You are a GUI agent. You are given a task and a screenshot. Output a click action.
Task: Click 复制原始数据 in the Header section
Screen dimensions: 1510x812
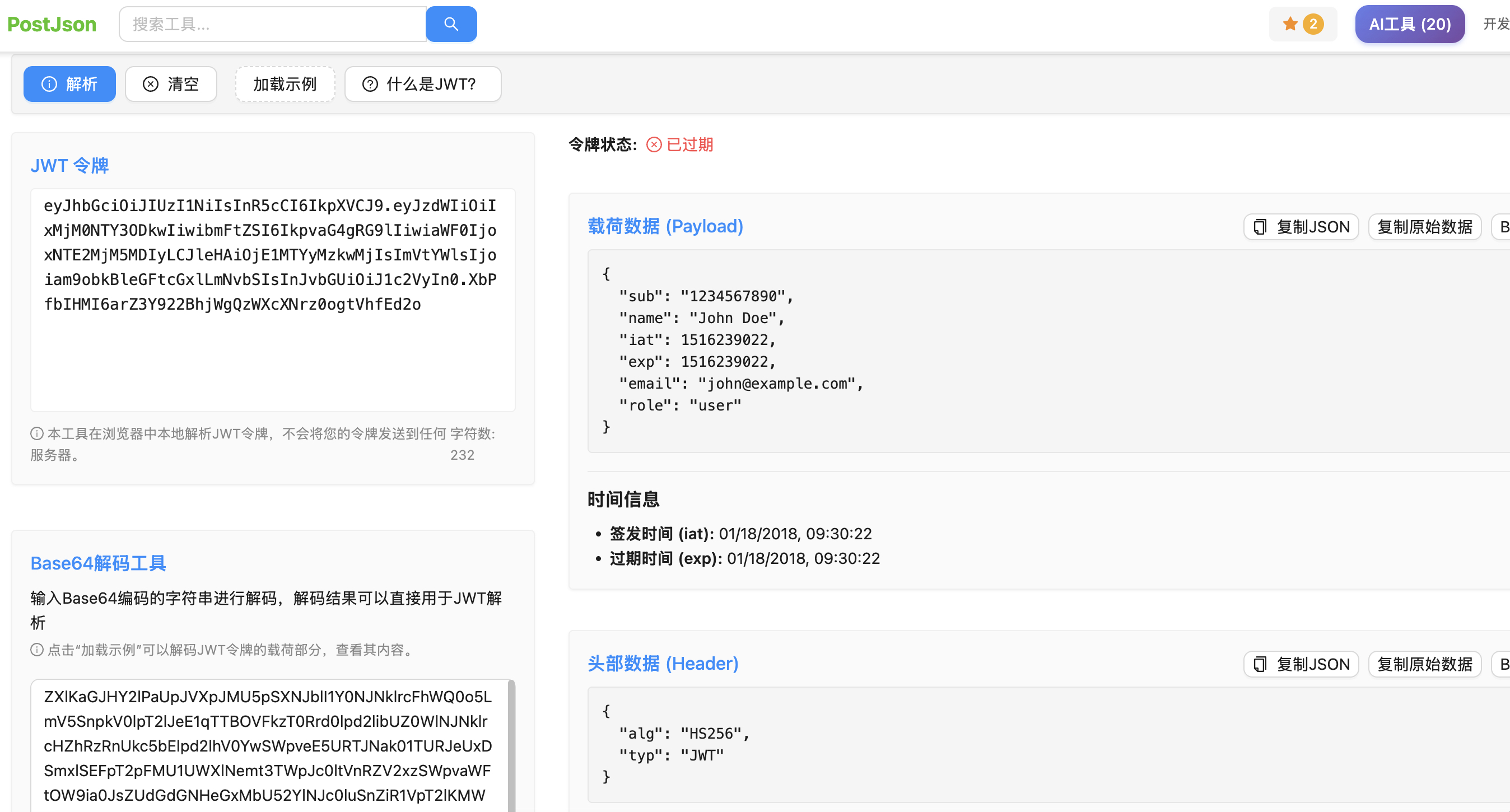[1424, 664]
